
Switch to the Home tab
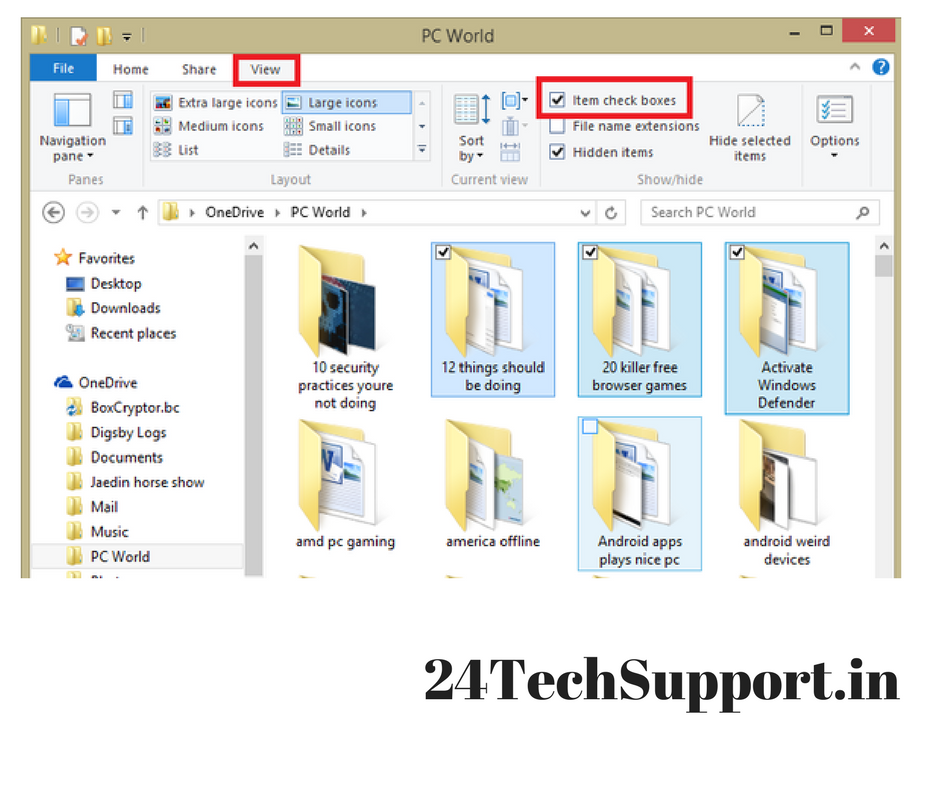click(131, 70)
